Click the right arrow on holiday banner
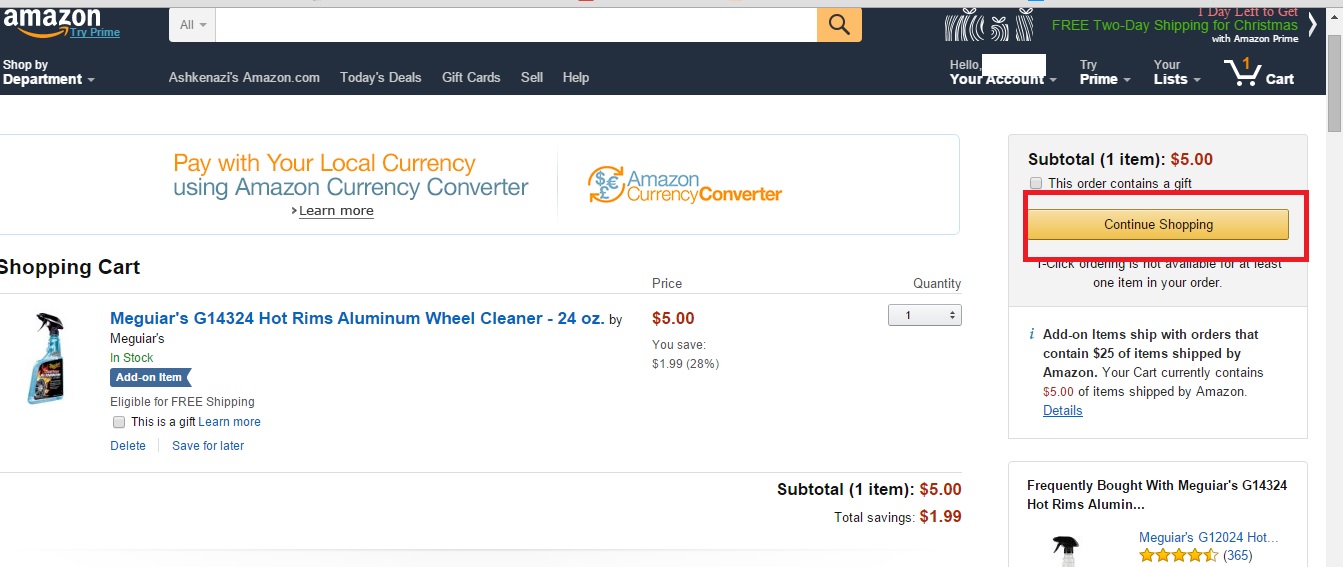 click(x=1312, y=25)
